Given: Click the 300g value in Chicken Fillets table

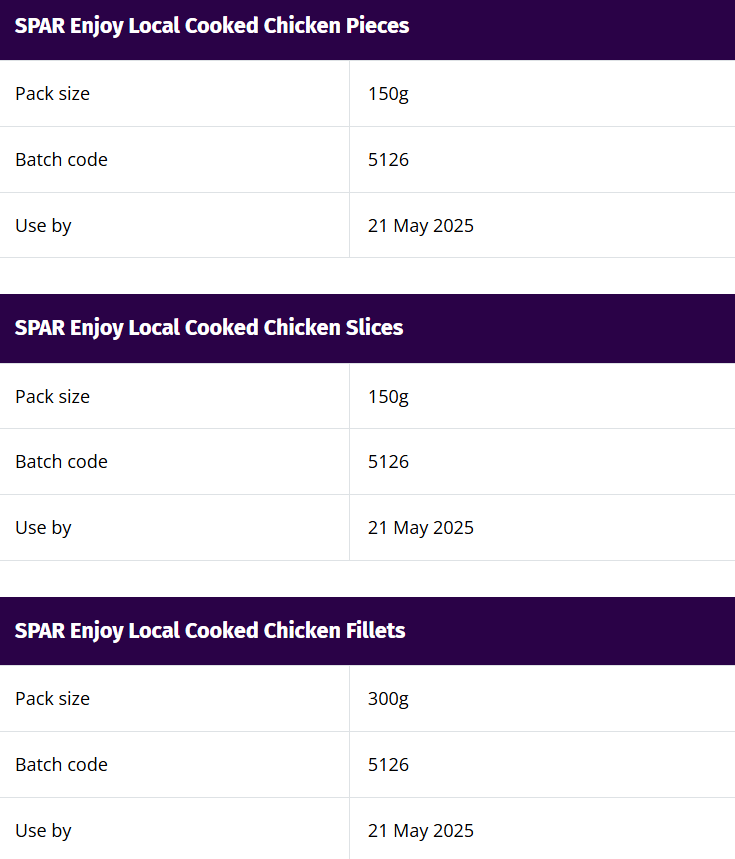Looking at the screenshot, I should point(388,698).
